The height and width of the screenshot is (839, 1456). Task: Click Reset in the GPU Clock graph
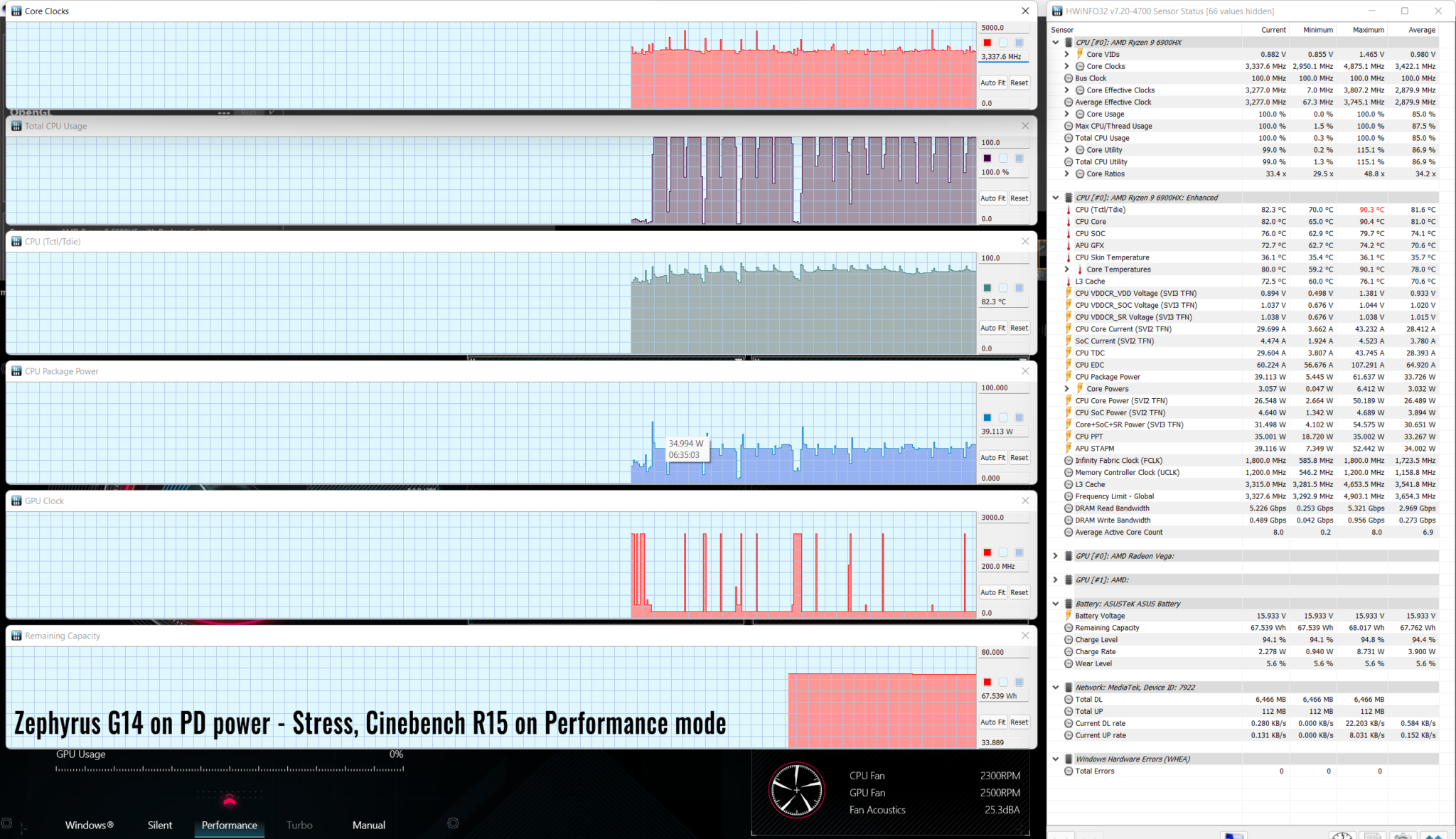(1019, 592)
